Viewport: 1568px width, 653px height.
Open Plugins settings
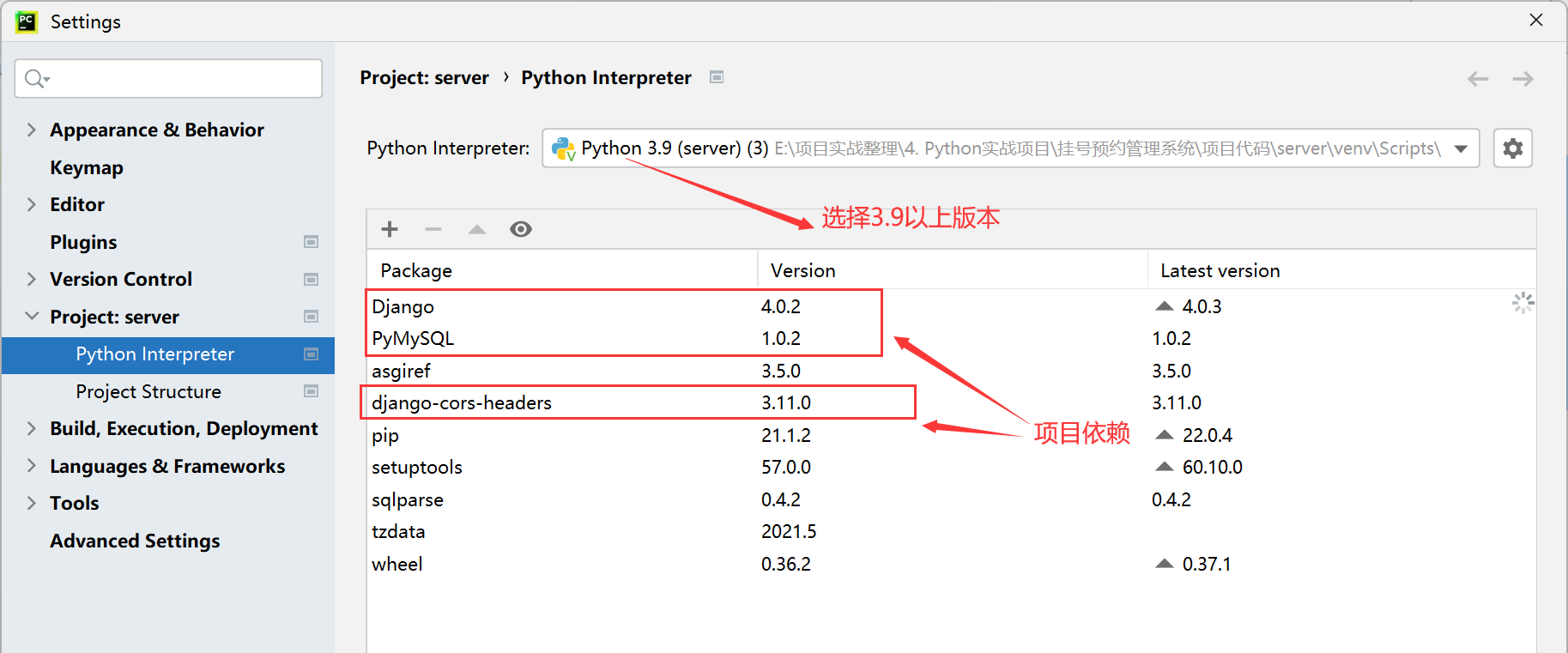83,242
